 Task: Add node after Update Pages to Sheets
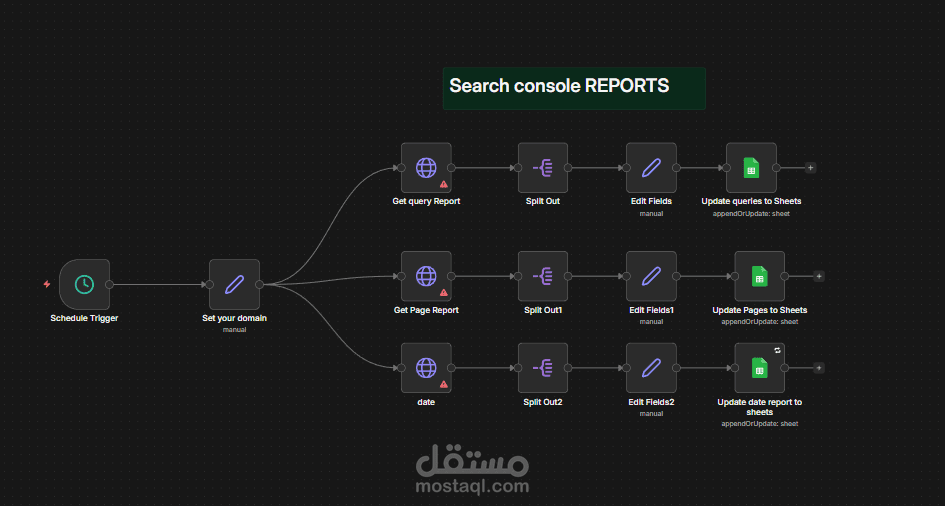pos(819,276)
